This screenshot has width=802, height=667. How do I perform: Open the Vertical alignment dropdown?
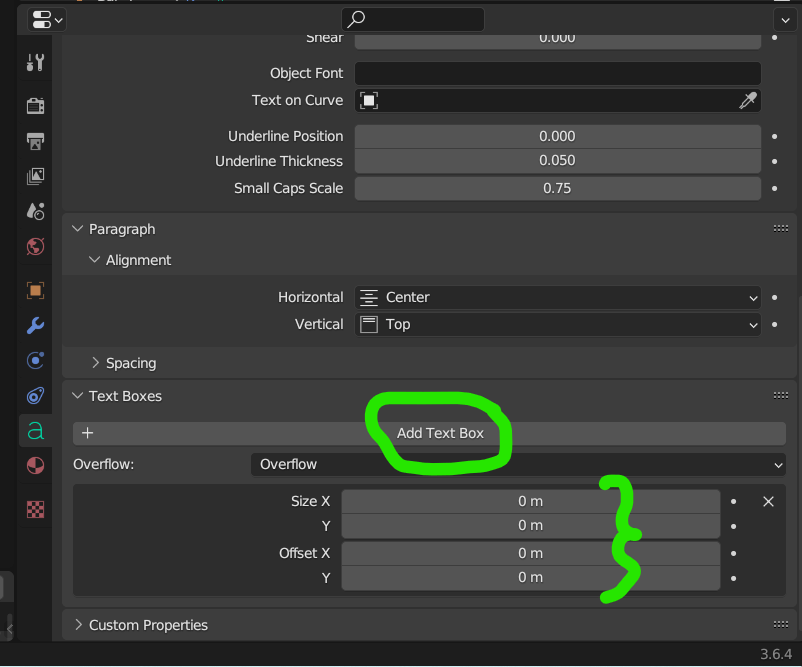click(557, 324)
